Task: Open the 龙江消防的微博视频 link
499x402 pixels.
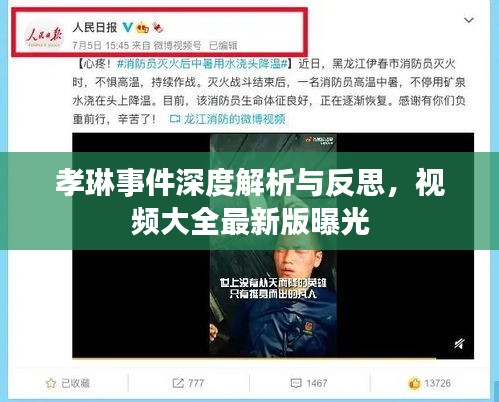Action: [235, 119]
